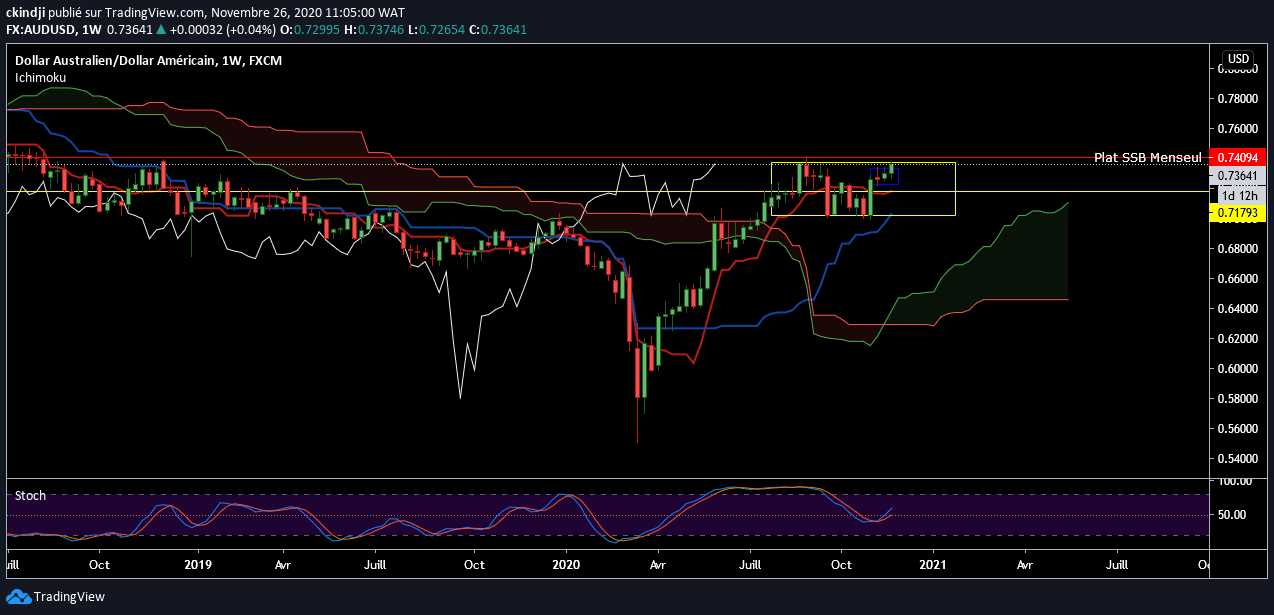The height and width of the screenshot is (615, 1274).
Task: Open the USD currency selector
Action: [x=1238, y=58]
